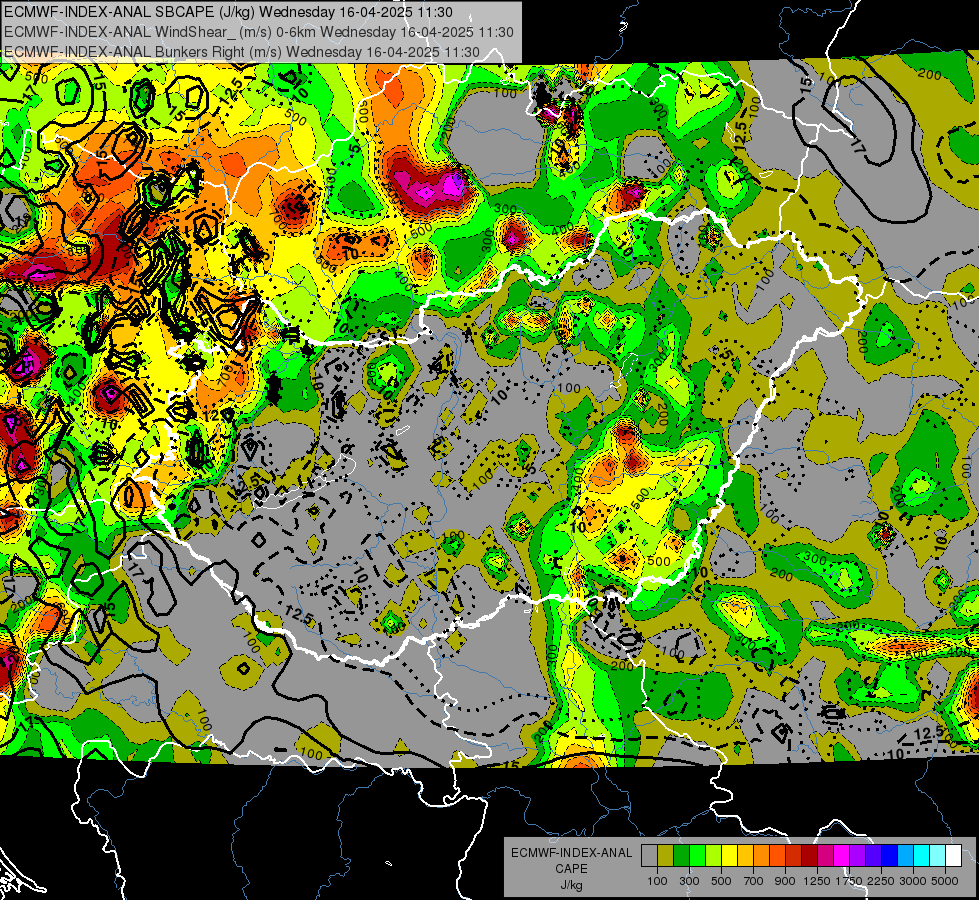Screen dimensions: 979x900
Task: Click the 5000 value under the color scale
Action: [x=945, y=881]
